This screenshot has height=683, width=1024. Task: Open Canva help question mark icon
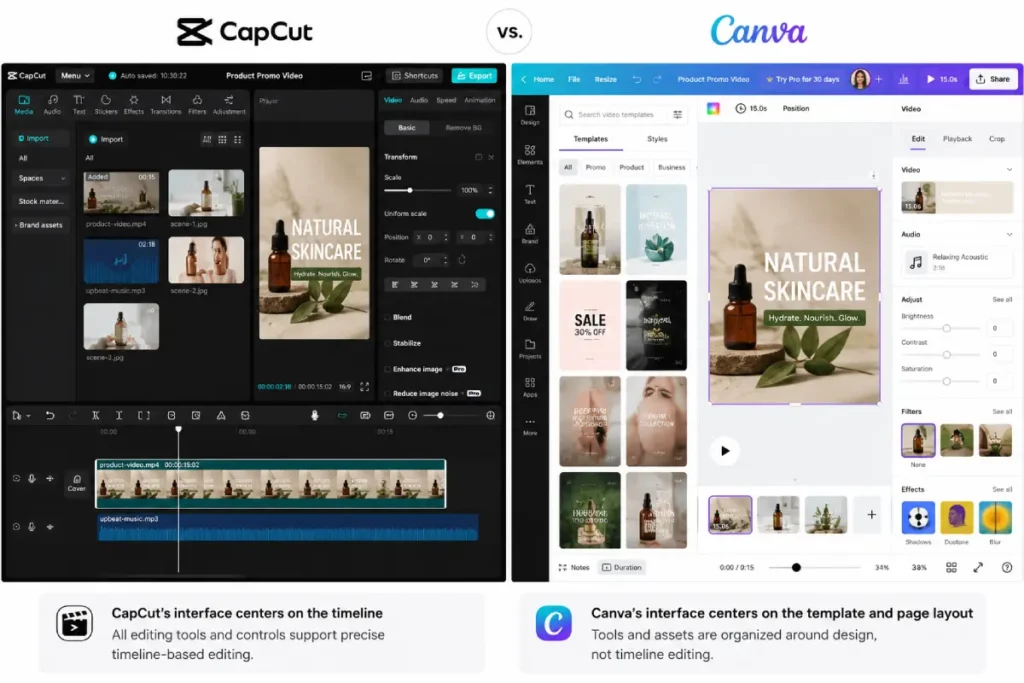pos(1006,567)
